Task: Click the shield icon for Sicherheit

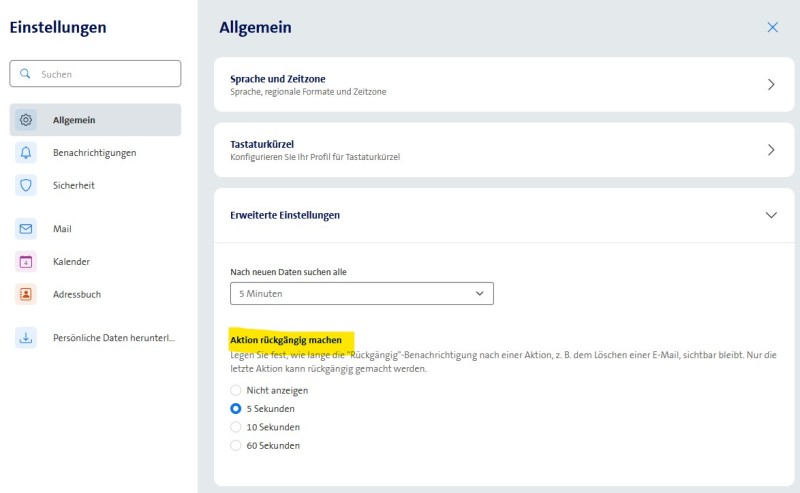Action: coord(26,185)
